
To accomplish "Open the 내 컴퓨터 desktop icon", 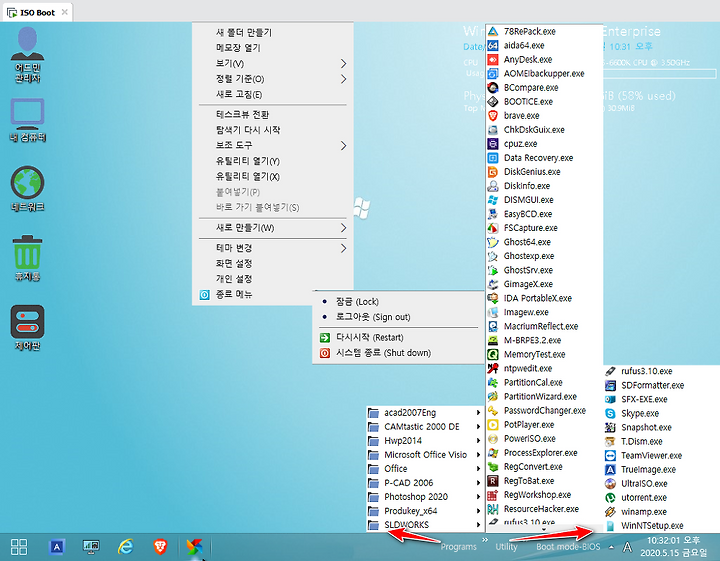I will [x=28, y=120].
